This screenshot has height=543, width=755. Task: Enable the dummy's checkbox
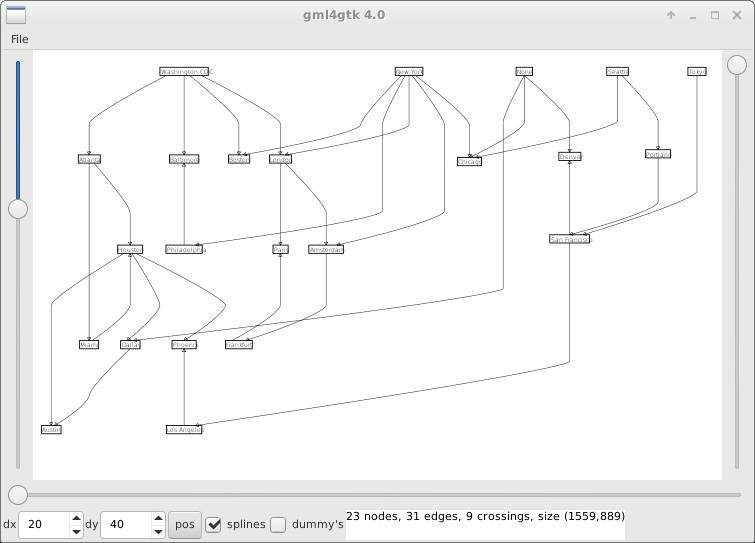click(x=278, y=524)
